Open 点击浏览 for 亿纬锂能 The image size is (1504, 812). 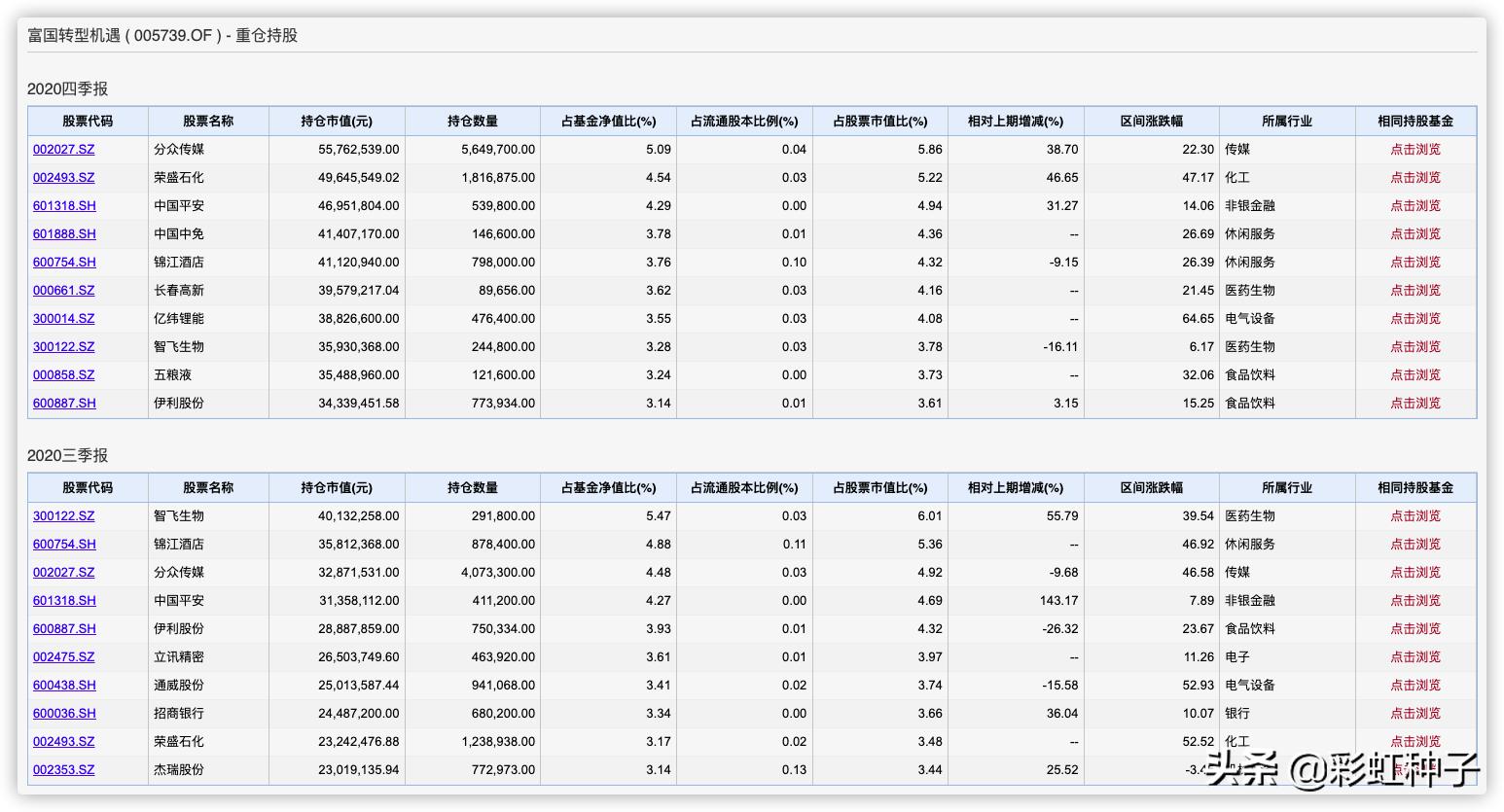(x=1414, y=319)
